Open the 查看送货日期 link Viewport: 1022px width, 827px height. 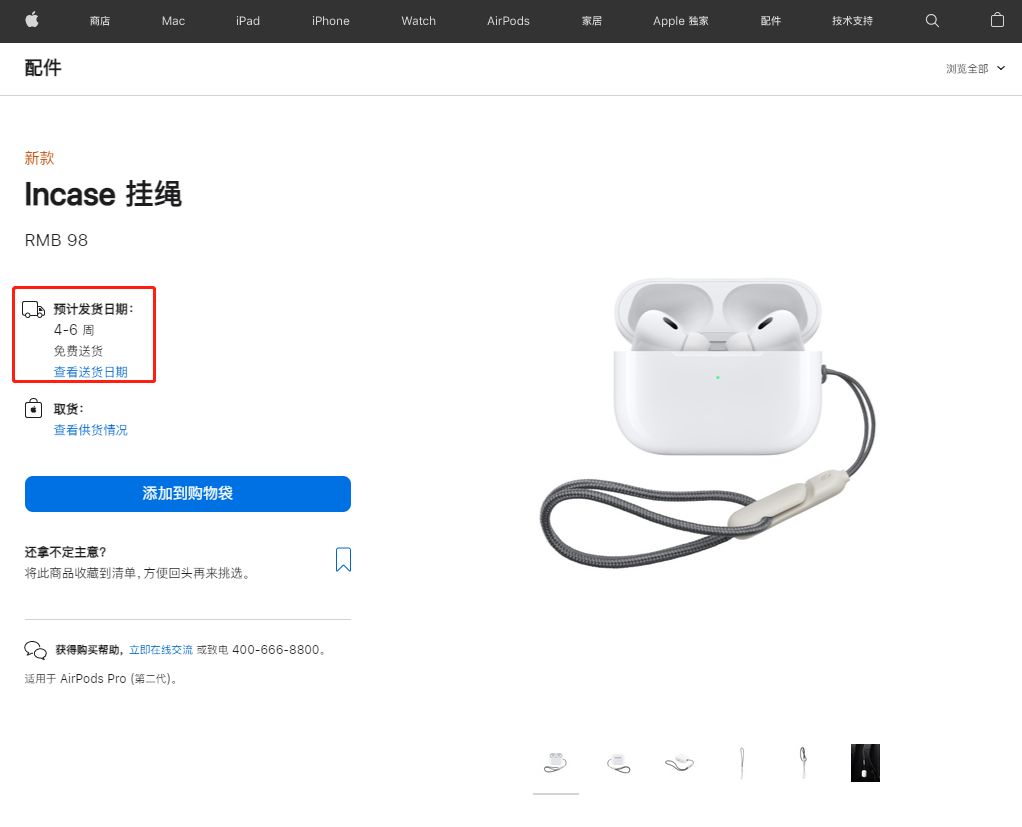tap(91, 372)
